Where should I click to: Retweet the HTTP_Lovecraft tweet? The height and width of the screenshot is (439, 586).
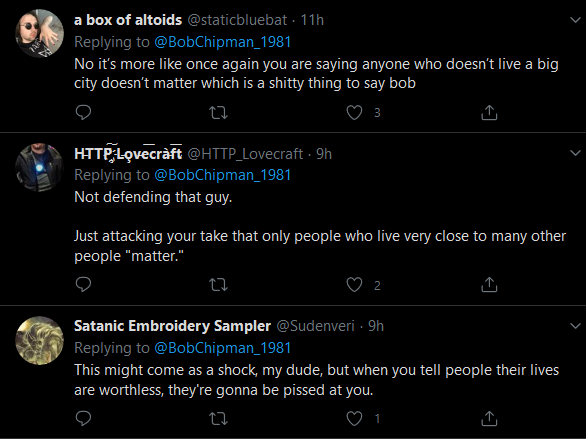coord(218,285)
